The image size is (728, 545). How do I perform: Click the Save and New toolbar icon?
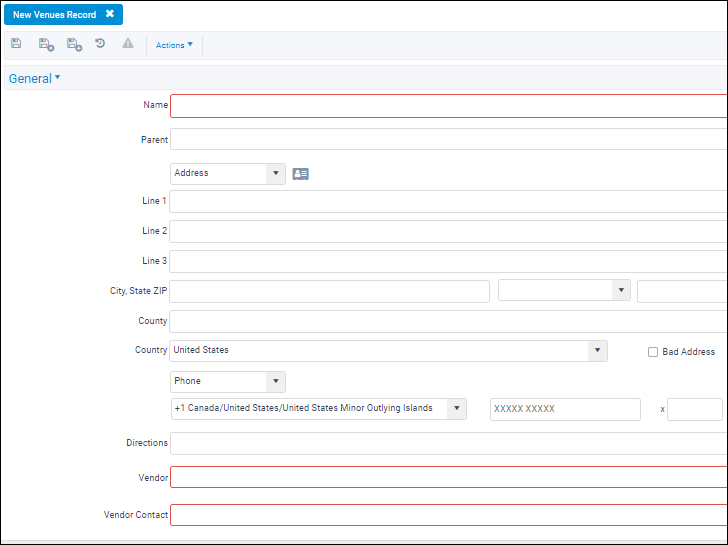click(x=74, y=45)
